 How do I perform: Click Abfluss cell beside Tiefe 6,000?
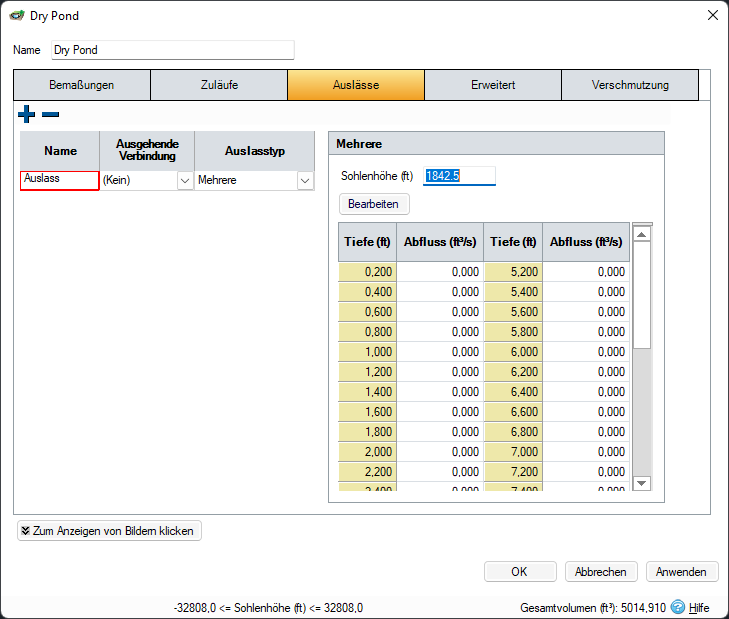[x=586, y=352]
